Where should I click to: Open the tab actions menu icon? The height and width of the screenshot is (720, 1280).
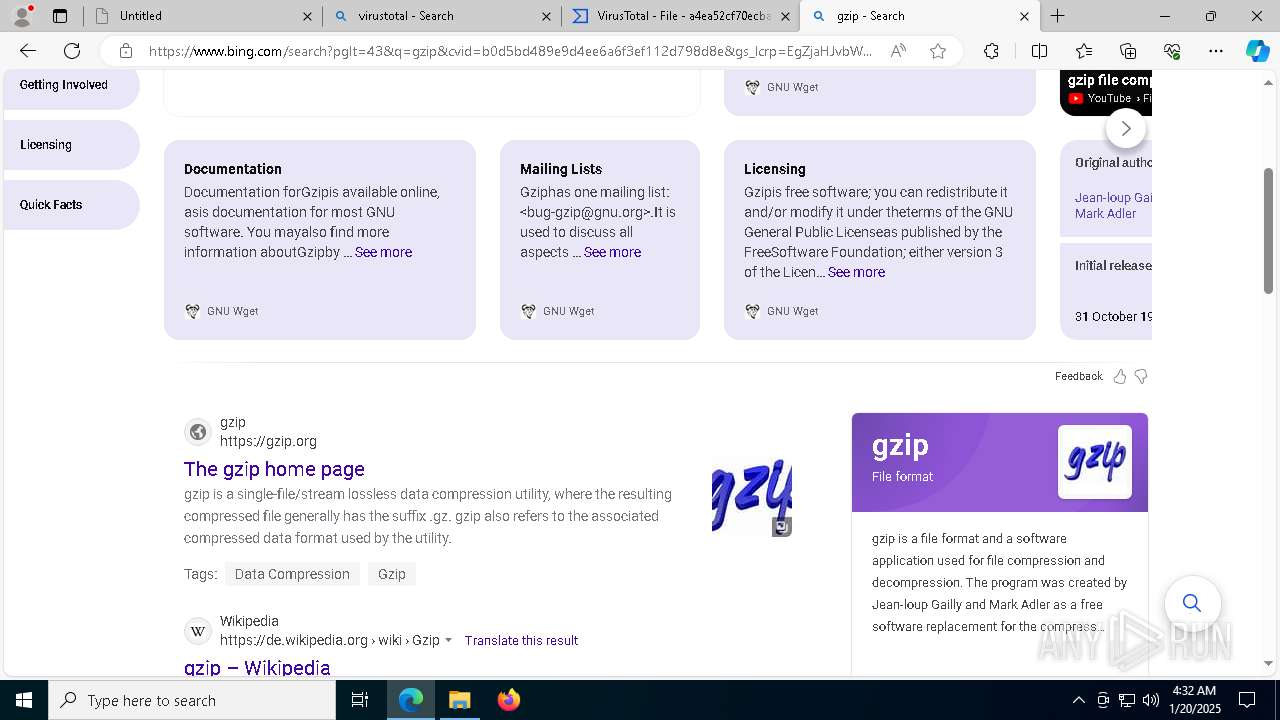[x=60, y=16]
